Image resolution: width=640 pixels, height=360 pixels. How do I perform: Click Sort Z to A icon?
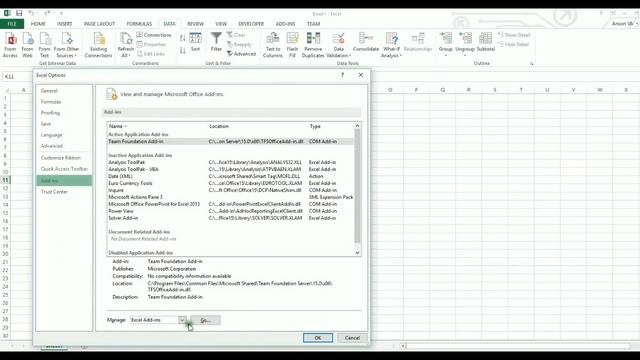pyautogui.click(x=182, y=50)
